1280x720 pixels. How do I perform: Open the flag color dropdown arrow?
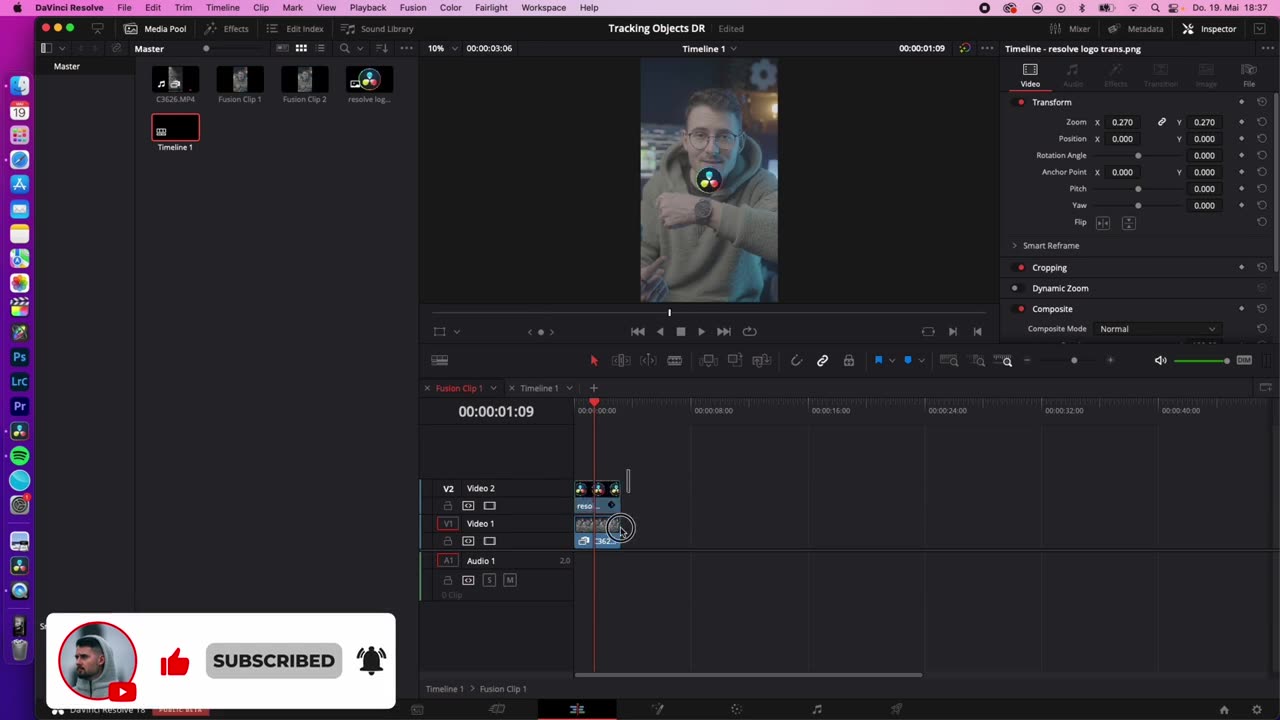(x=892, y=361)
